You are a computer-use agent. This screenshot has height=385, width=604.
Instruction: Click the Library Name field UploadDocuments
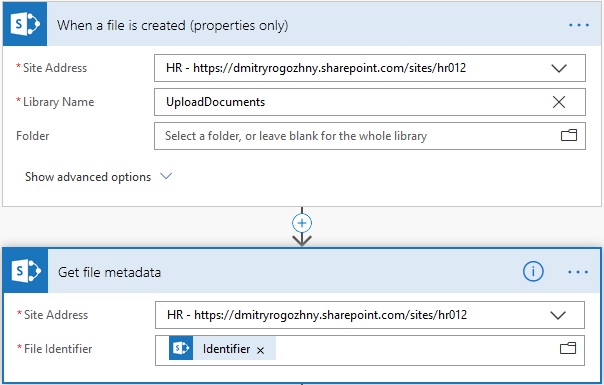coord(370,102)
